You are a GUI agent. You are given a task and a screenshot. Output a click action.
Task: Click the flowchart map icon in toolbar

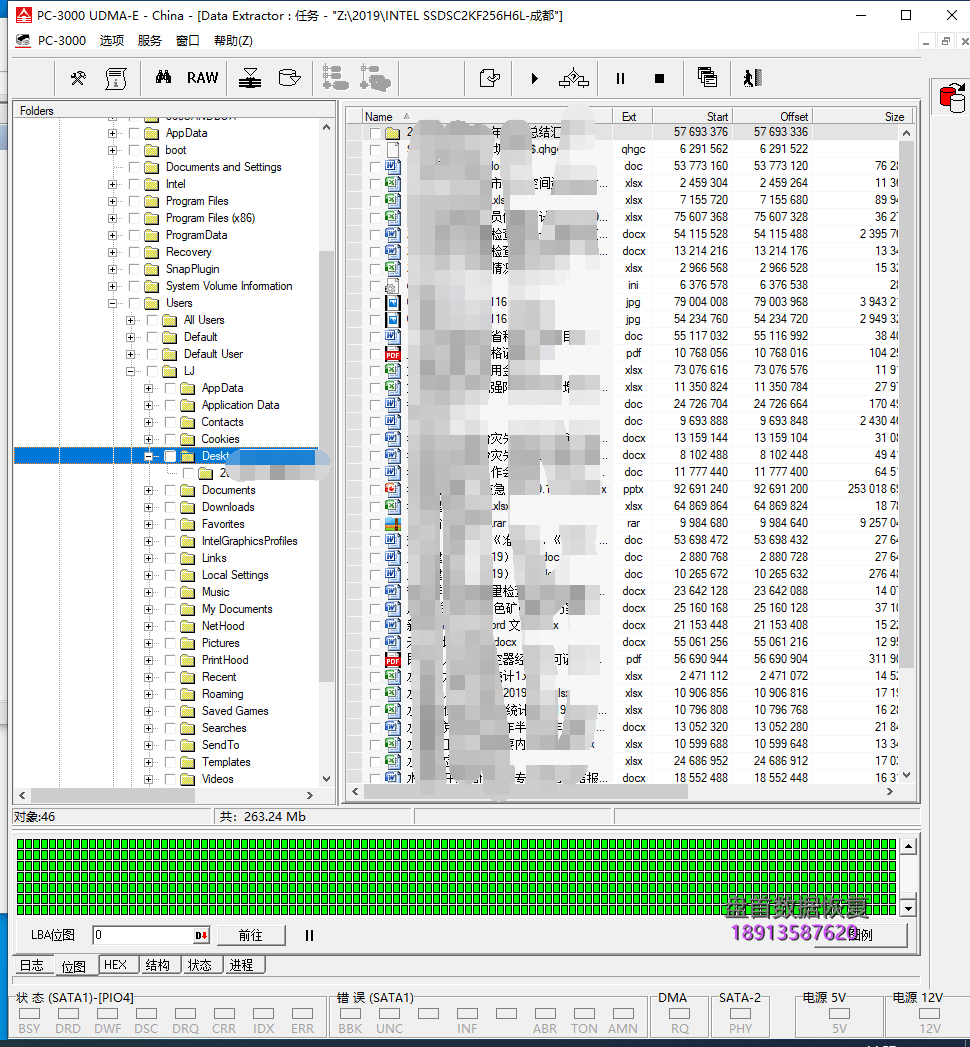[x=574, y=78]
